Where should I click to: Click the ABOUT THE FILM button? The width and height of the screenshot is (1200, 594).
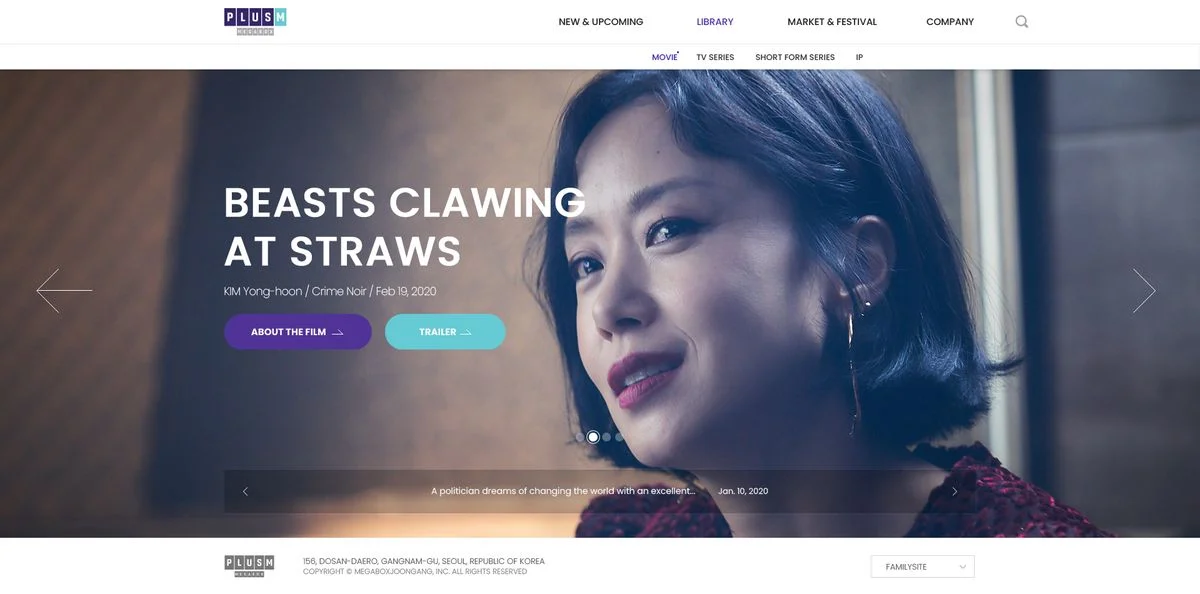tap(298, 332)
